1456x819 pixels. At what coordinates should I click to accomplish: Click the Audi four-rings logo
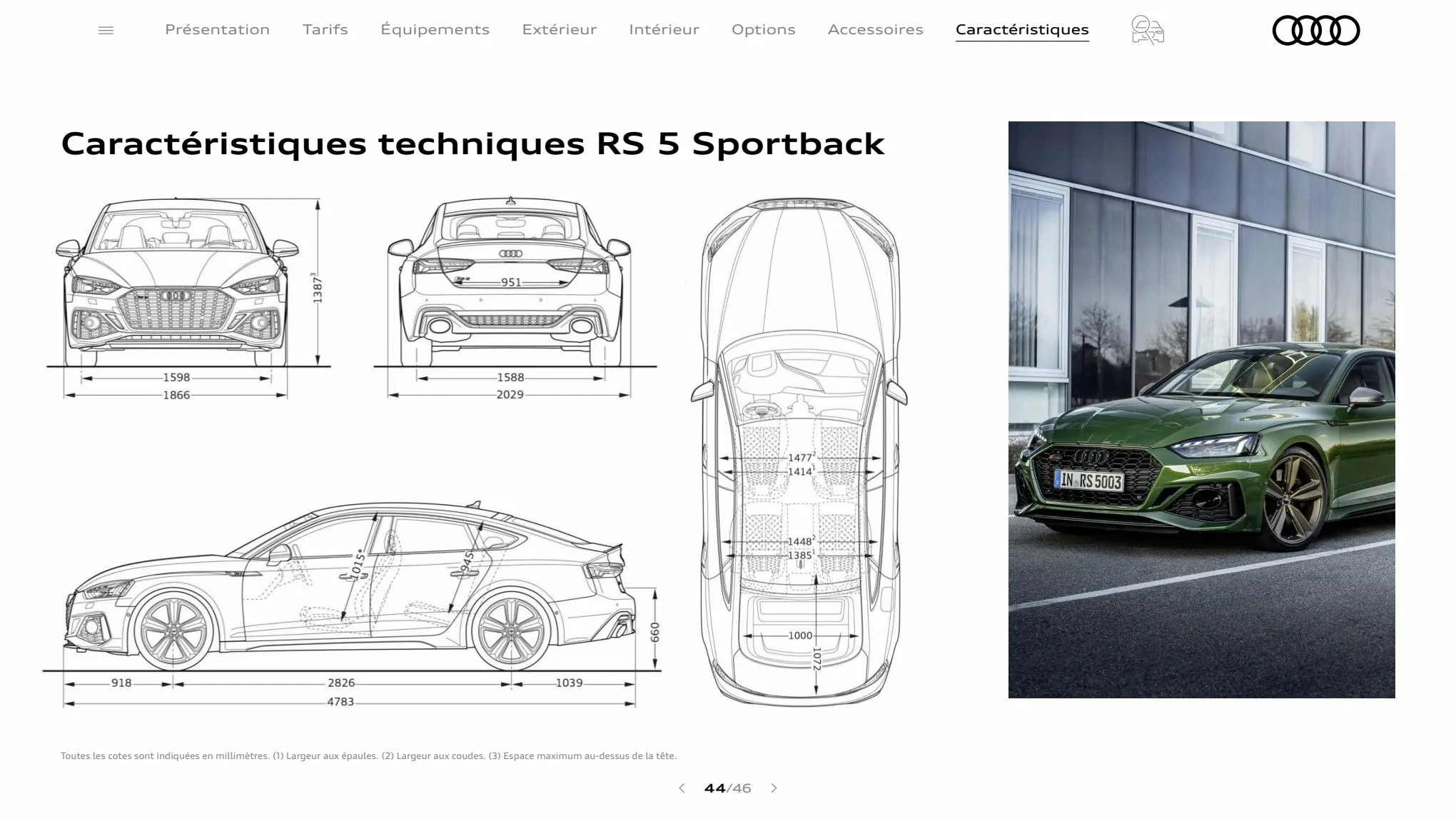click(x=1316, y=31)
